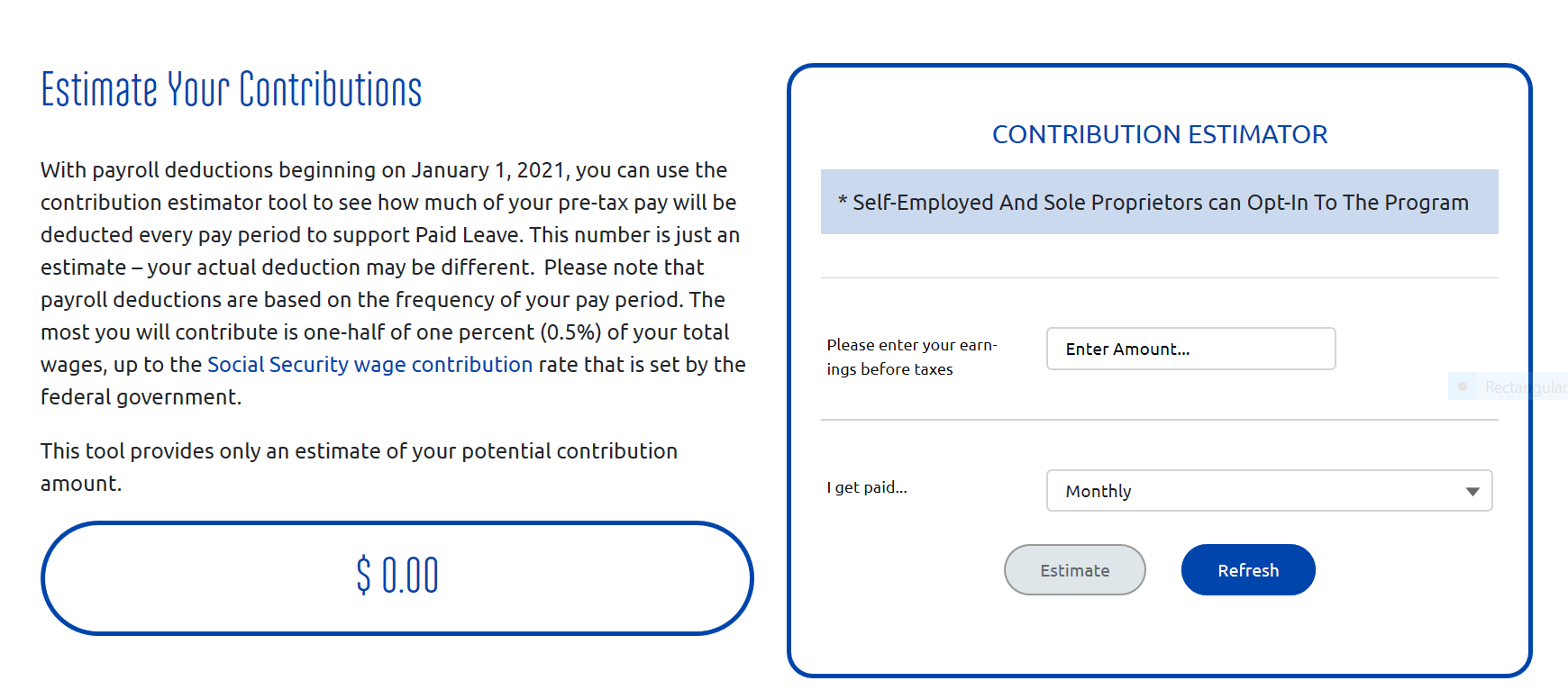Click the earnings before taxes label
The height and width of the screenshot is (699, 1568).
click(x=911, y=357)
